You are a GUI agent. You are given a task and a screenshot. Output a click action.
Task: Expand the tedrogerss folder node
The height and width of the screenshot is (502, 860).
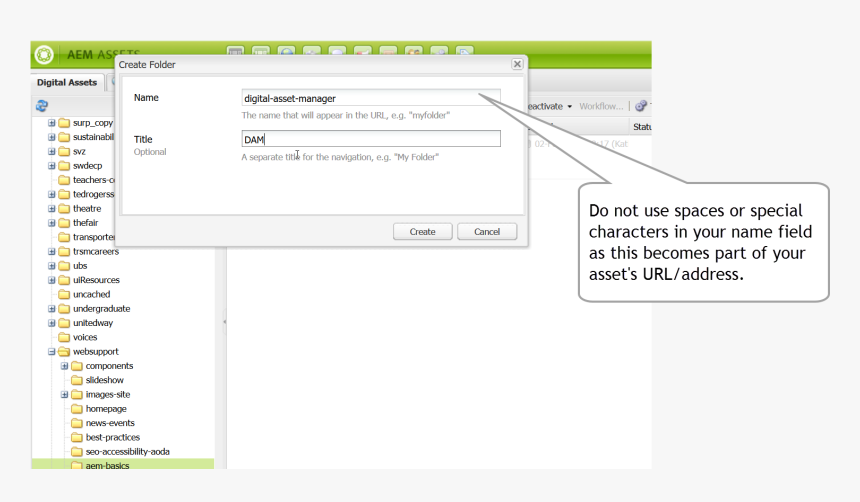pyautogui.click(x=52, y=194)
